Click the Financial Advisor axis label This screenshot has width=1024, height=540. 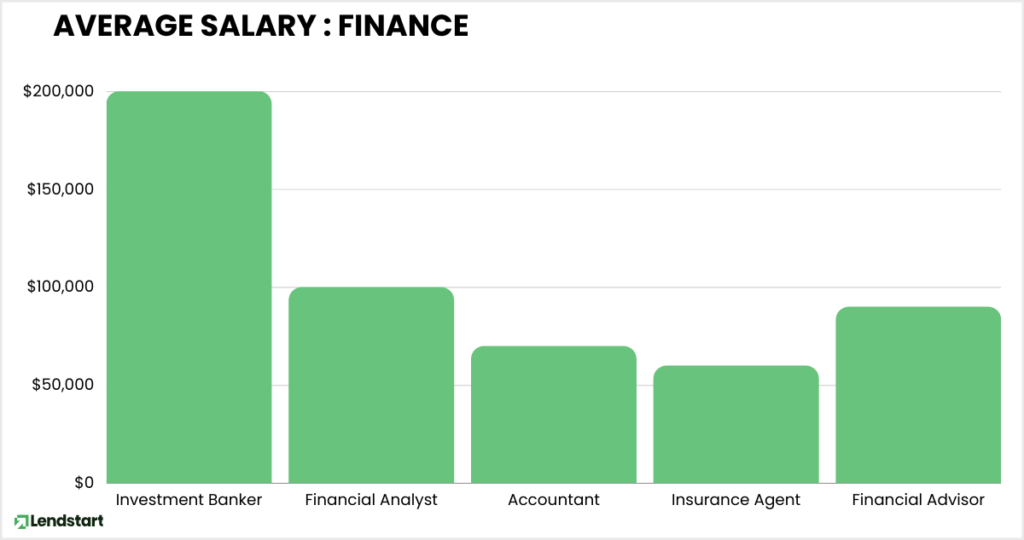tap(918, 500)
